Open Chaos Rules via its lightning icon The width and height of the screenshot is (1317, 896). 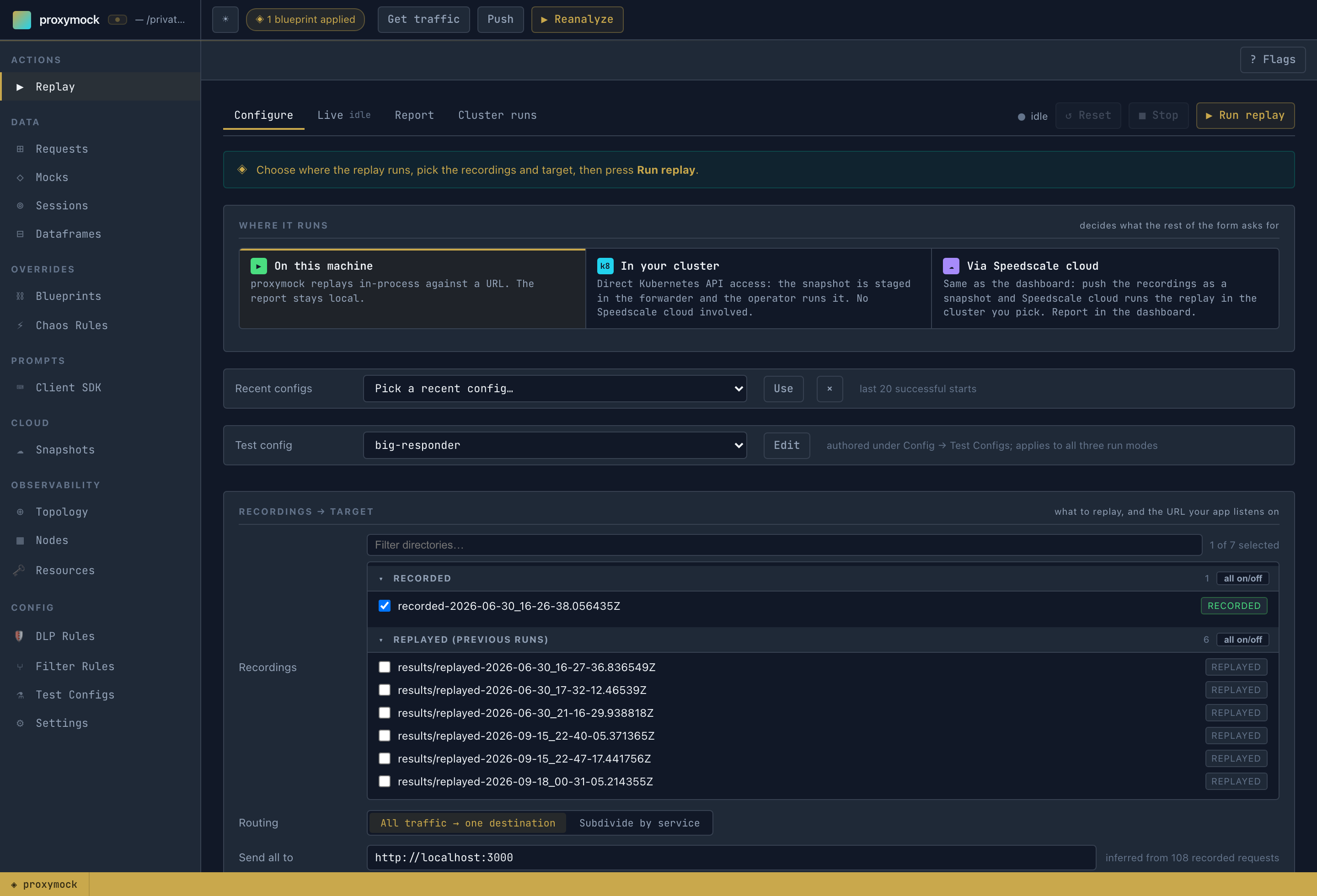tap(21, 325)
